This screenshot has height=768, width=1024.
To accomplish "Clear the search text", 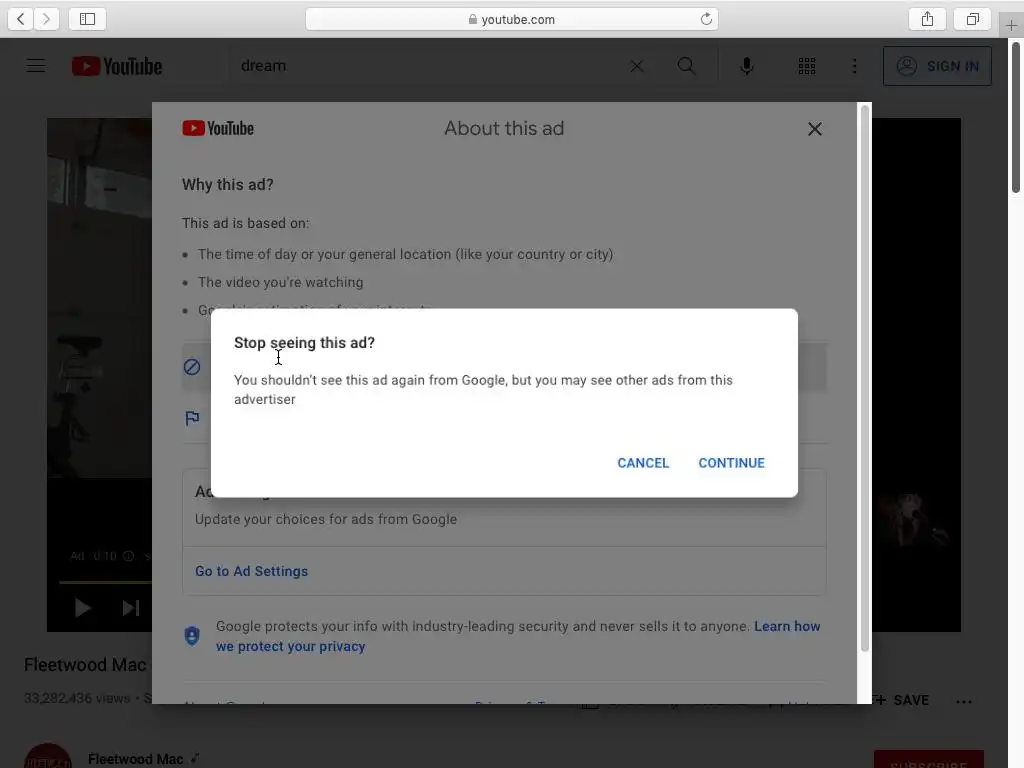I will coord(637,66).
